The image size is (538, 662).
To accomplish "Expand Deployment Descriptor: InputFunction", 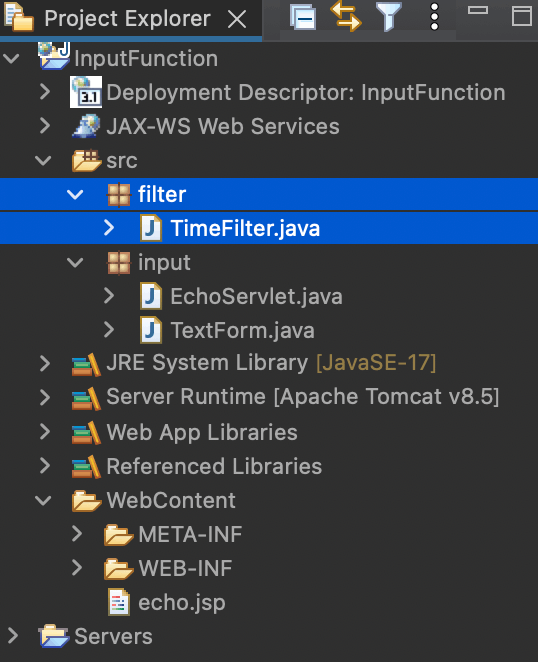I will [45, 92].
